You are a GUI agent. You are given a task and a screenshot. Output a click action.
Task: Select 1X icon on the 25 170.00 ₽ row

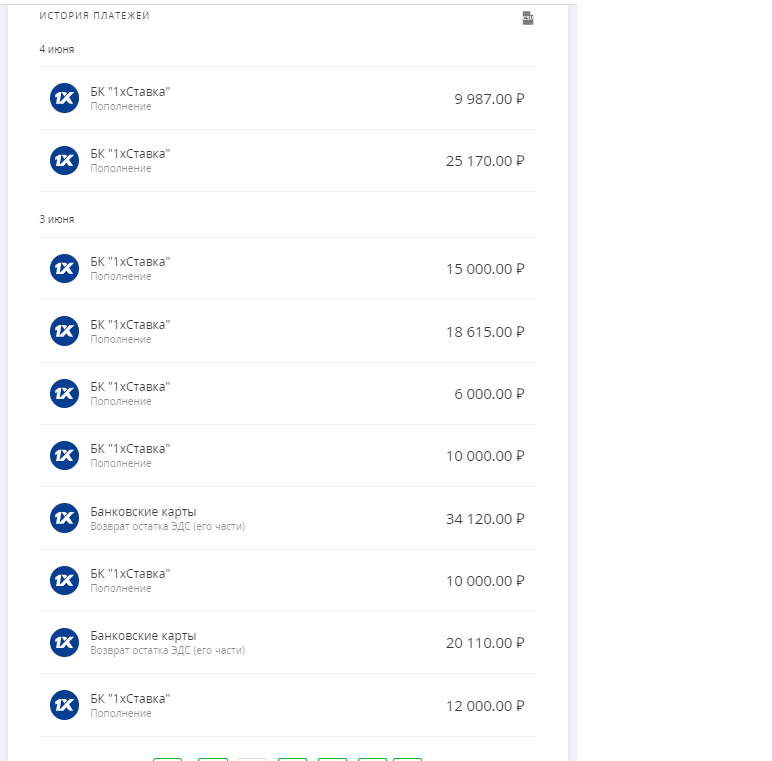tap(64, 160)
